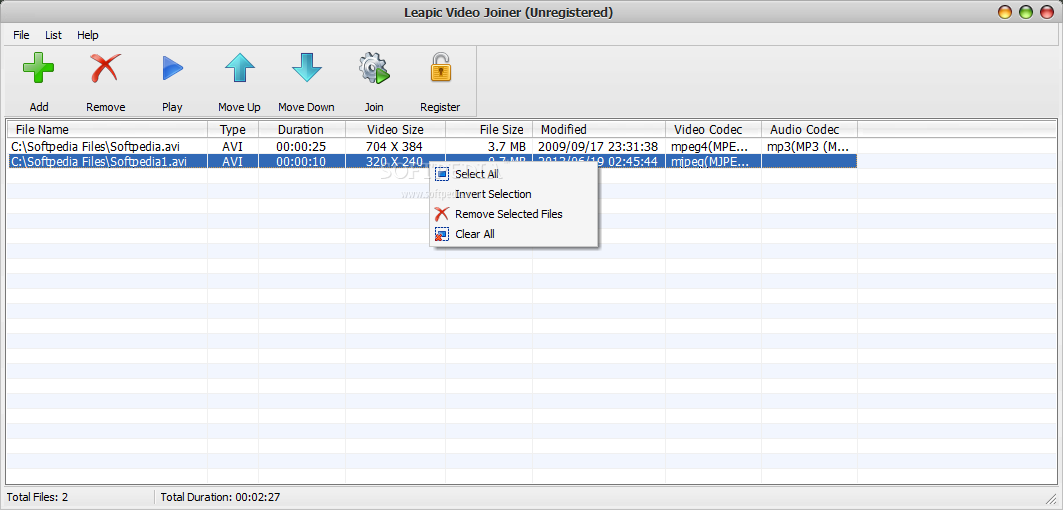Sort by the Video Size column header

pyautogui.click(x=395, y=130)
